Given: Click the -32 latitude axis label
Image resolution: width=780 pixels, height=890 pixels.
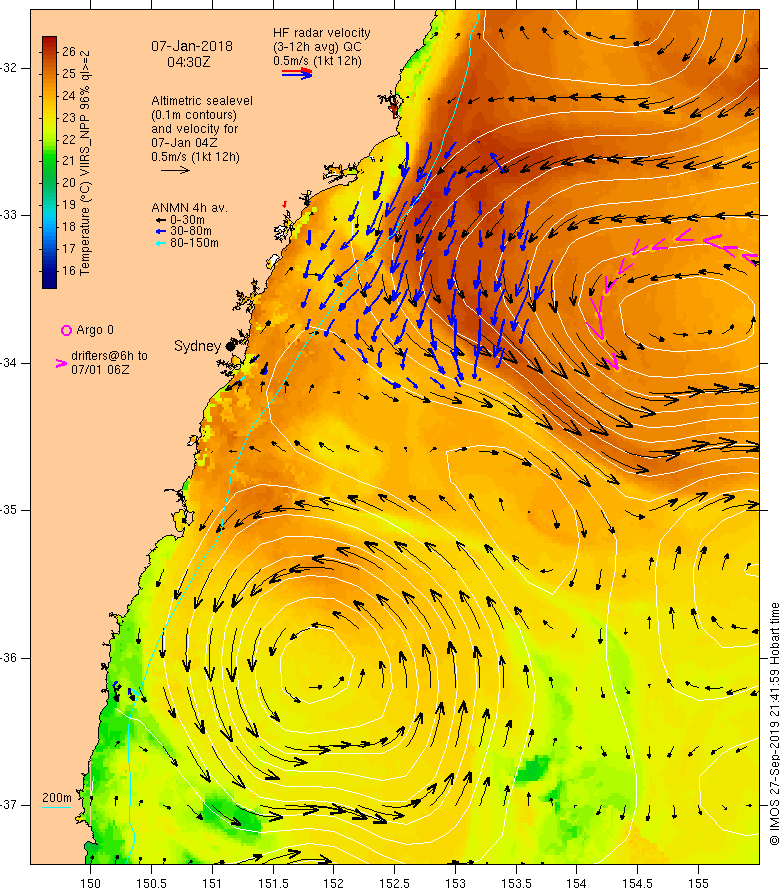Looking at the screenshot, I should click(x=9, y=68).
